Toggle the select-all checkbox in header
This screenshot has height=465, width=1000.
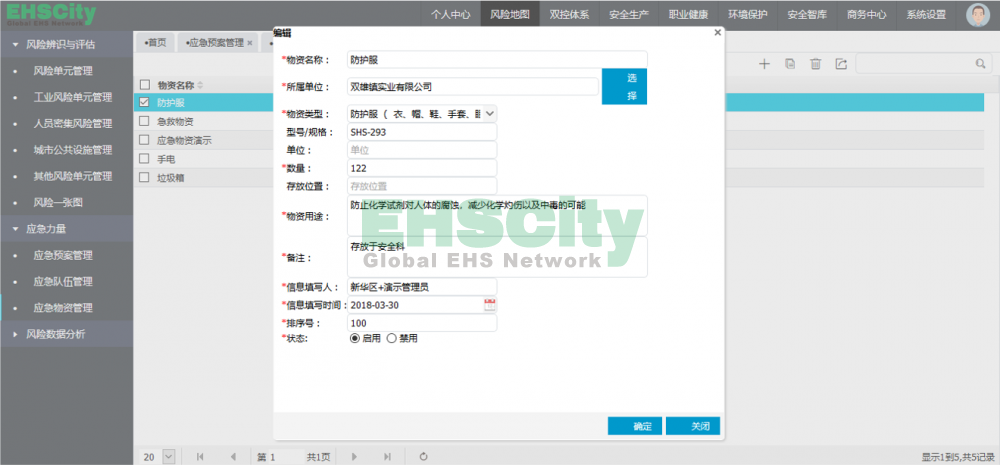point(145,85)
